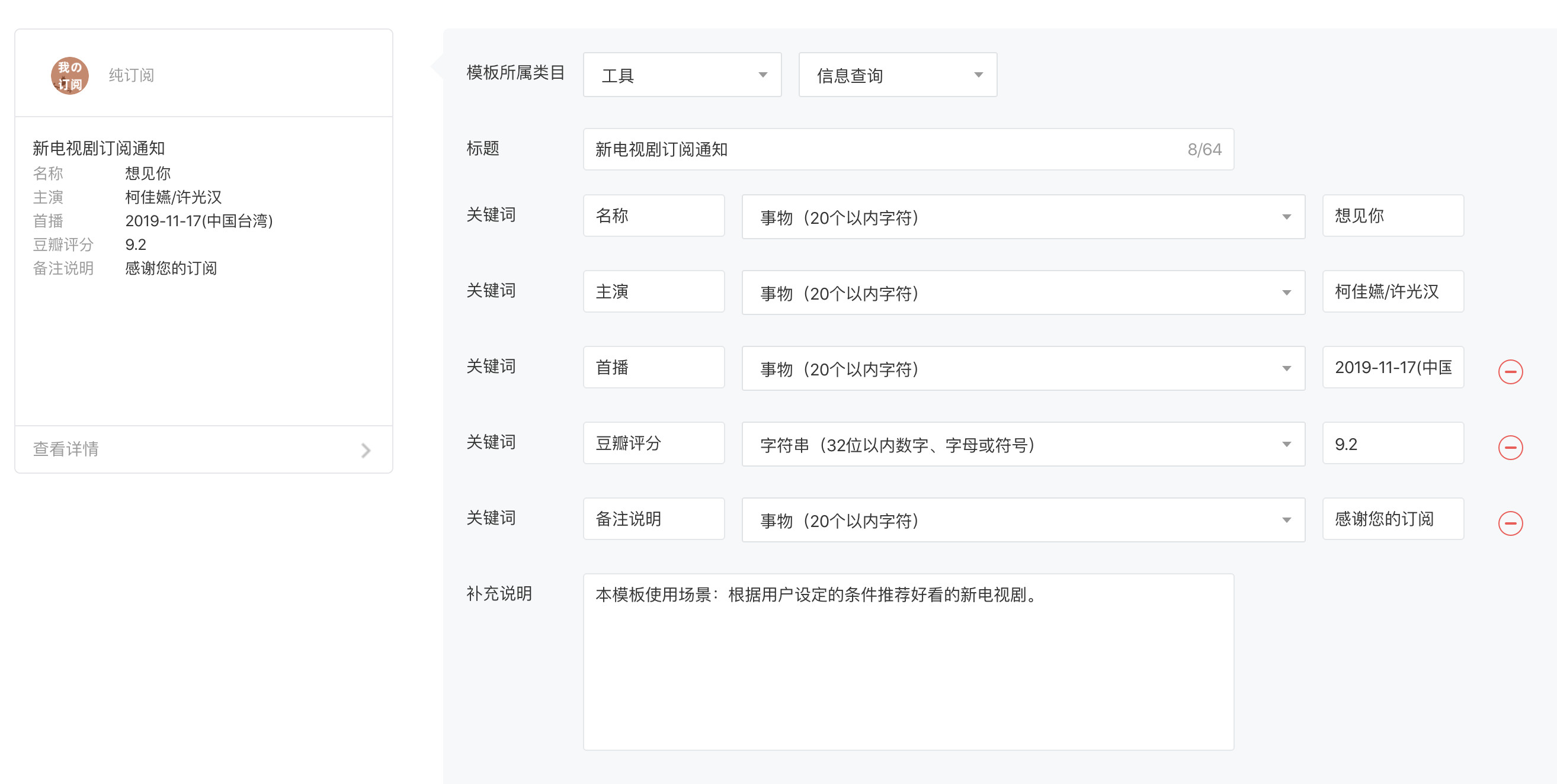
Task: Click the 补充说明 text area
Action: [x=908, y=661]
